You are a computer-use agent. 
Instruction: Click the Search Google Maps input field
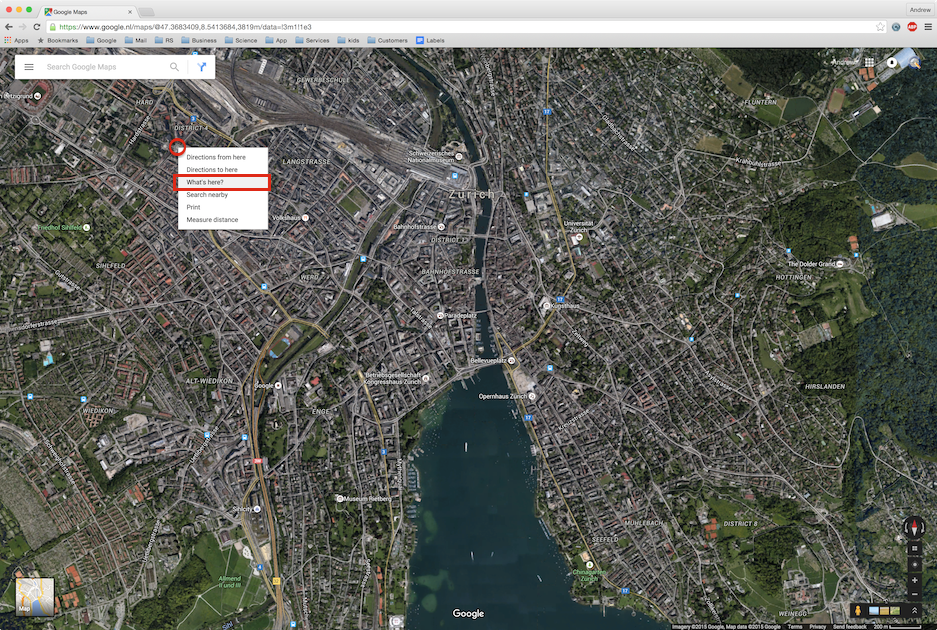pos(100,66)
